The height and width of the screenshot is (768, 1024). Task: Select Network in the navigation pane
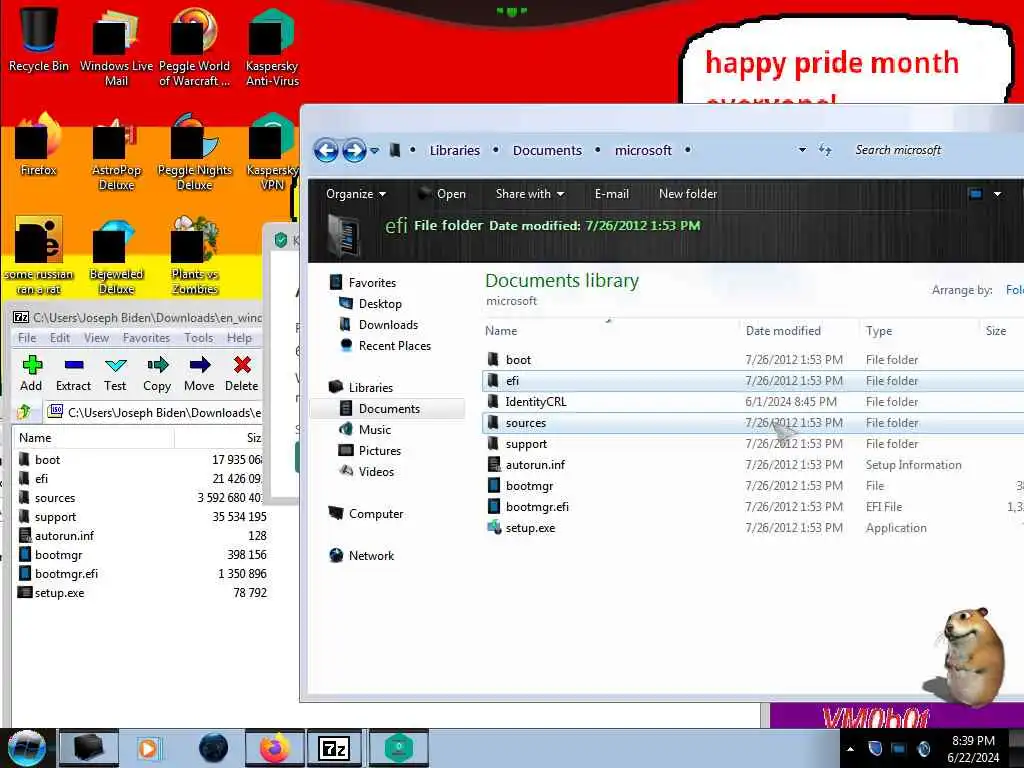(x=371, y=556)
